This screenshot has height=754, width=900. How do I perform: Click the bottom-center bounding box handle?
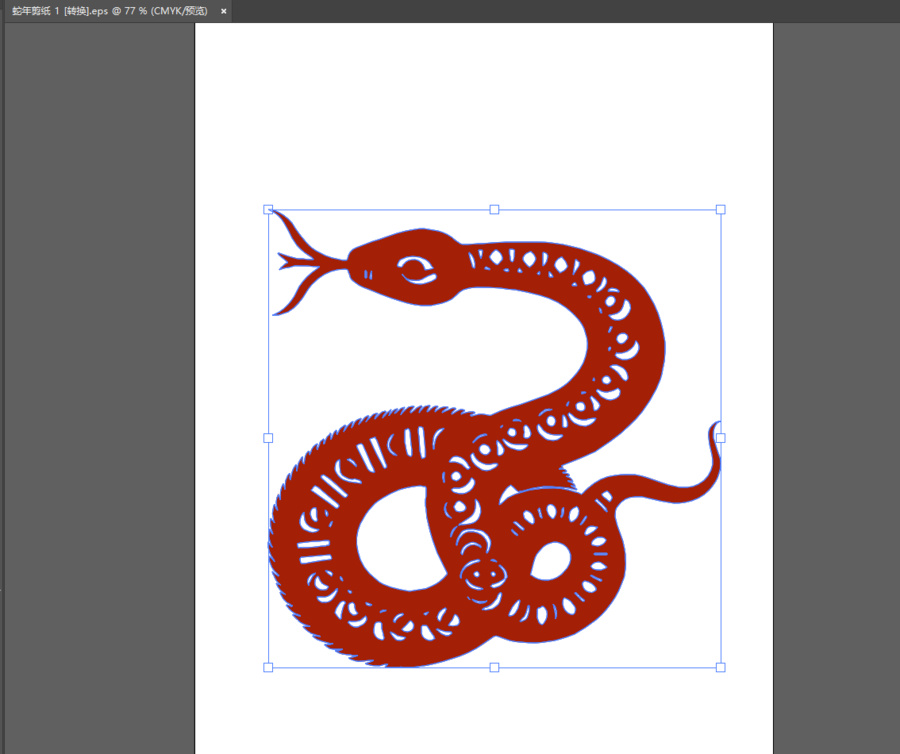pos(494,667)
